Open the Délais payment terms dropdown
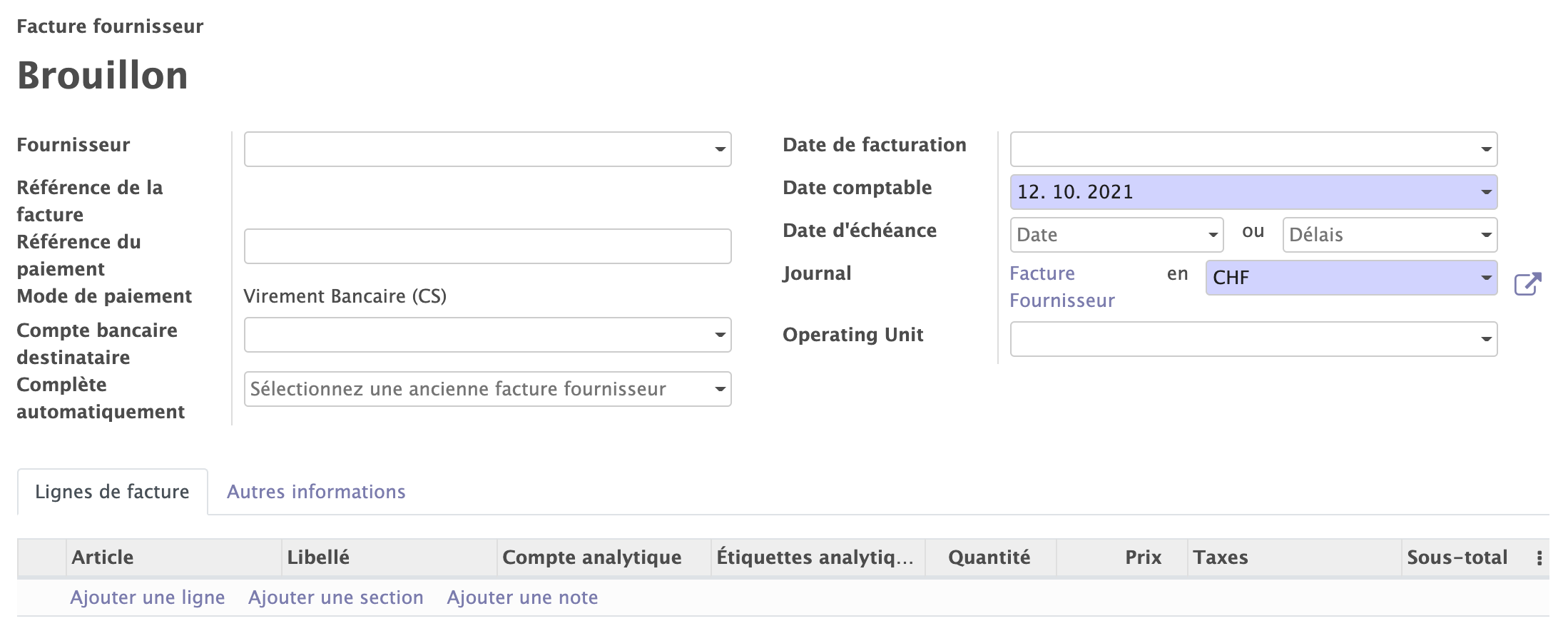This screenshot has height=631, width=1568. pos(1389,235)
